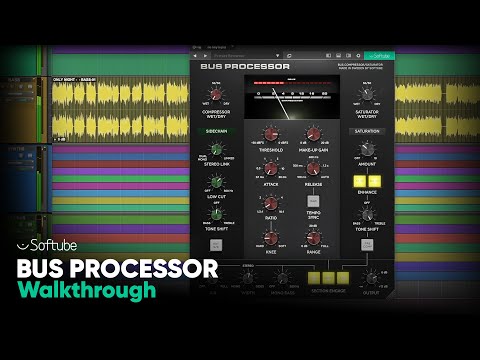
Task: Click the green Softube logo button
Action: click(379, 56)
